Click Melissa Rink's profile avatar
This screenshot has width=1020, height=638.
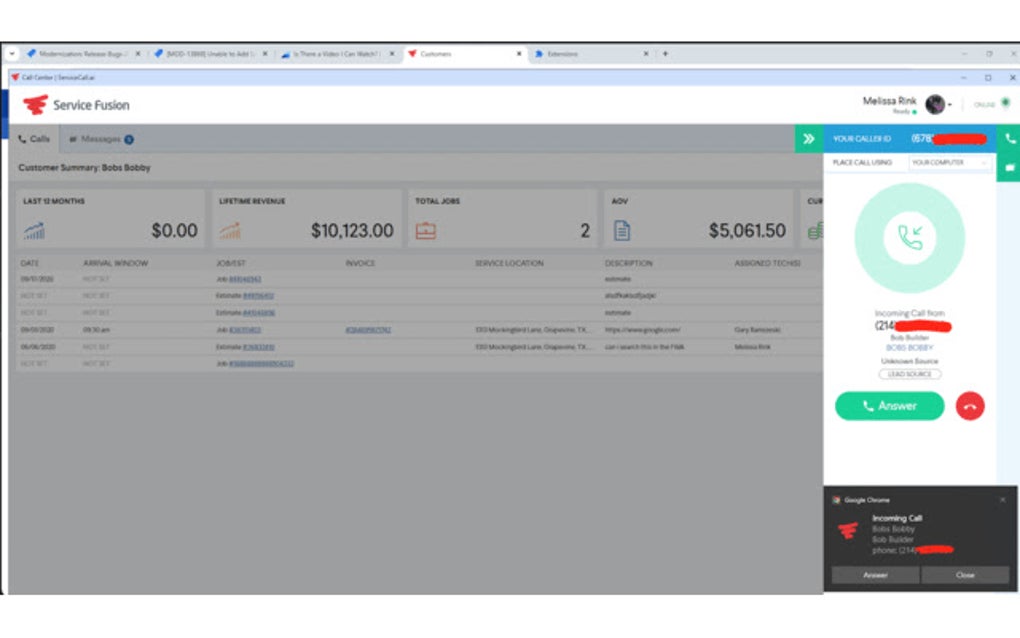934,103
